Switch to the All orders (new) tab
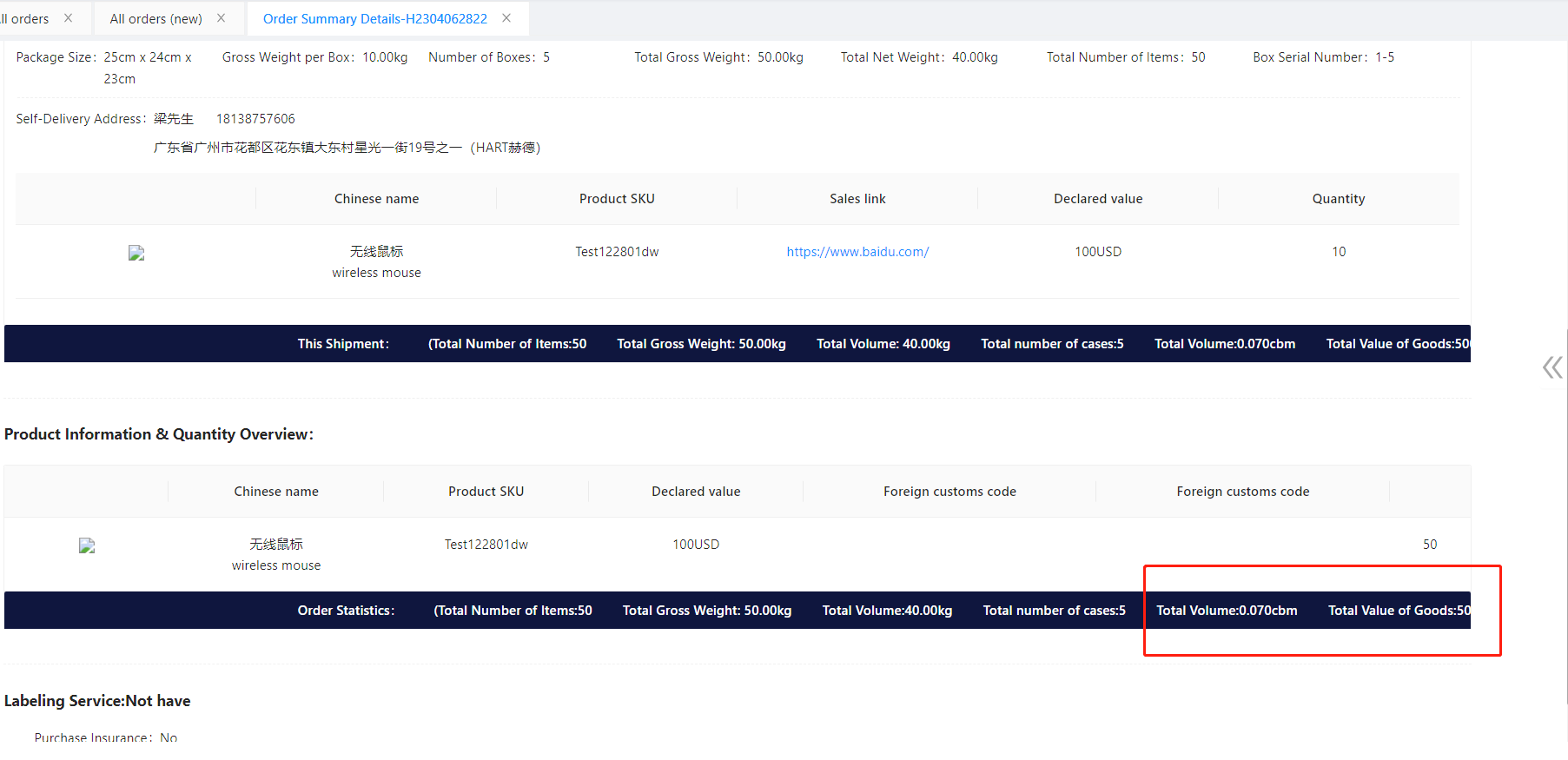The width and height of the screenshot is (1568, 760). coord(155,19)
